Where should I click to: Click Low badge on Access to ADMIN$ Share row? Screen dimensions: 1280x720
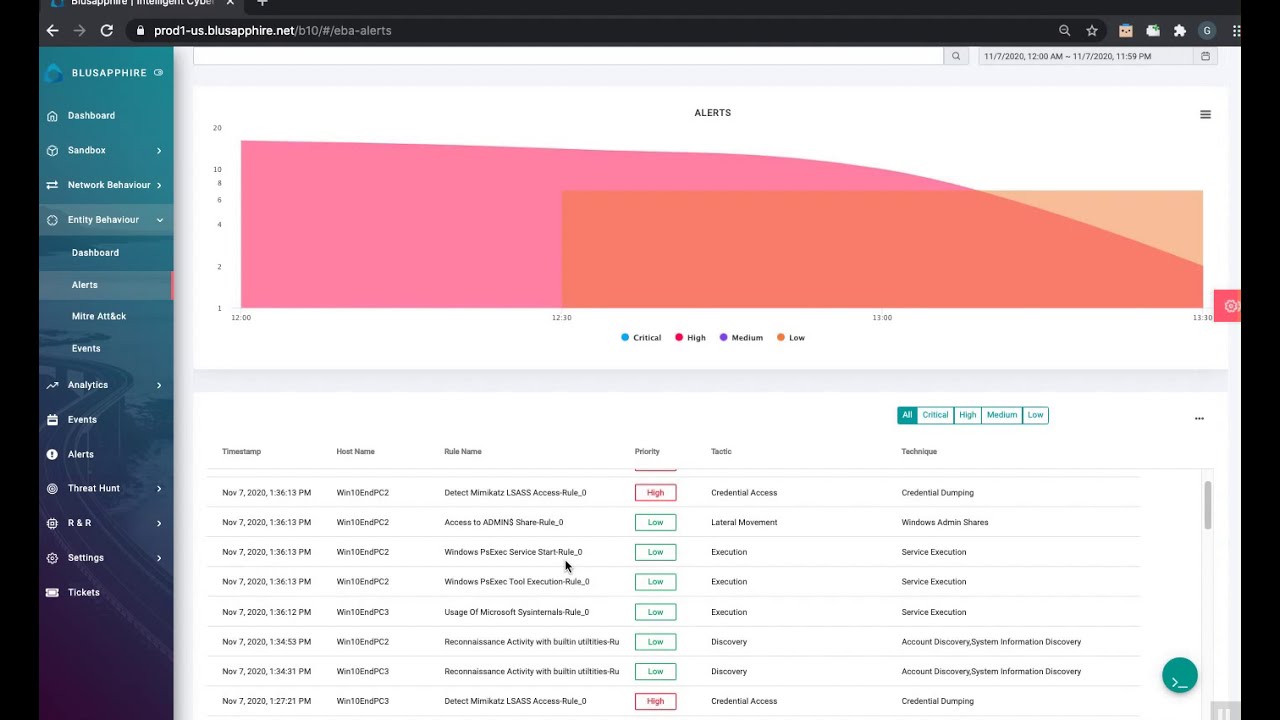coord(655,523)
